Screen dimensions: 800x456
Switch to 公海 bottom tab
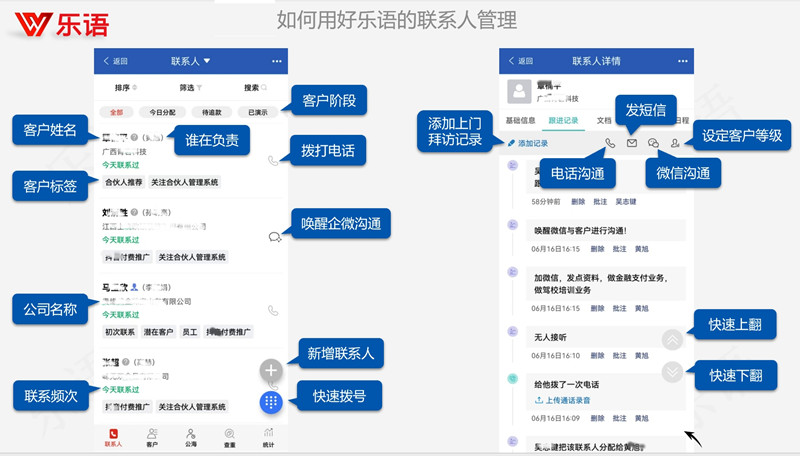click(x=191, y=438)
